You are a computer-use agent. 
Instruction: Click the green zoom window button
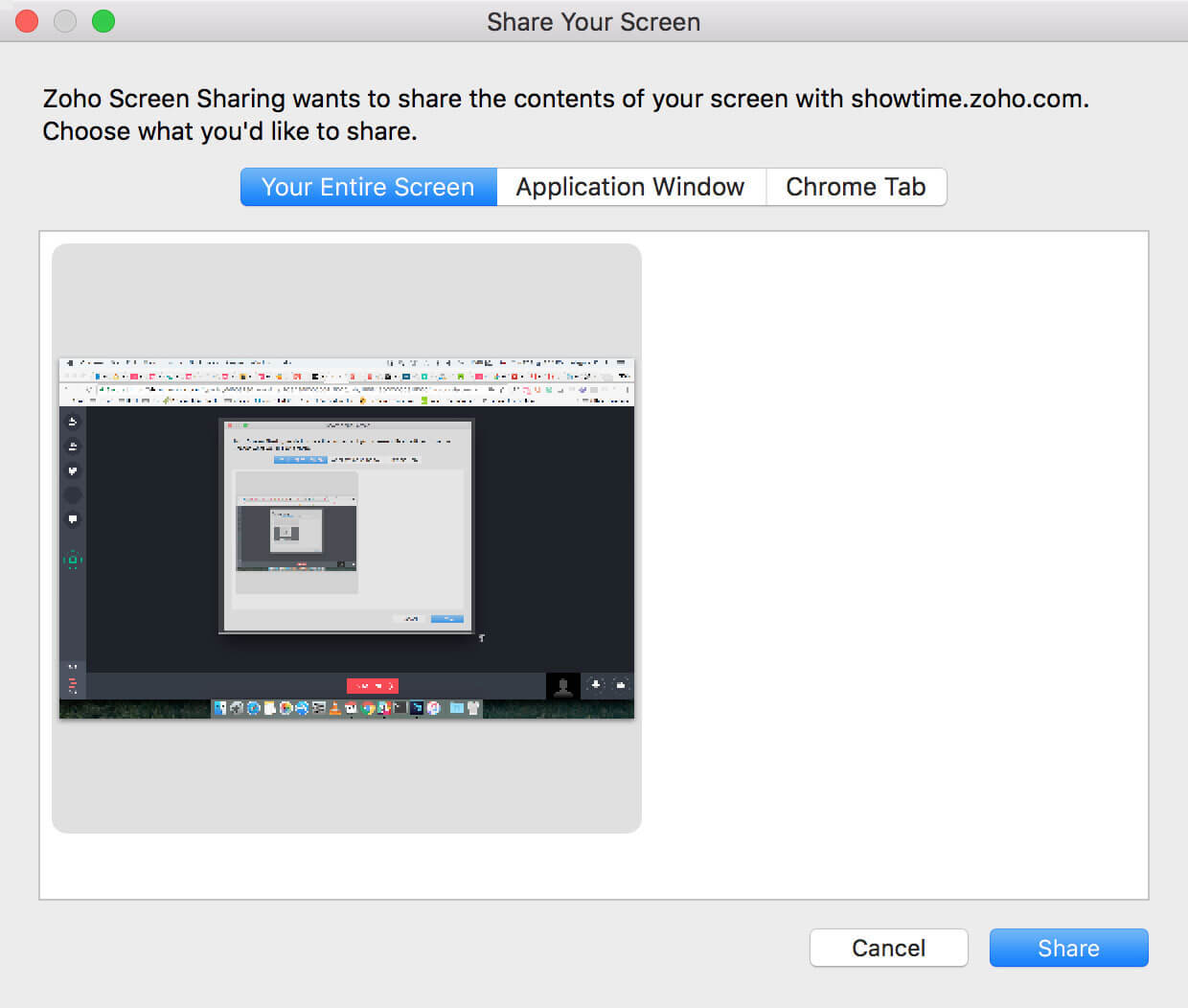(103, 21)
